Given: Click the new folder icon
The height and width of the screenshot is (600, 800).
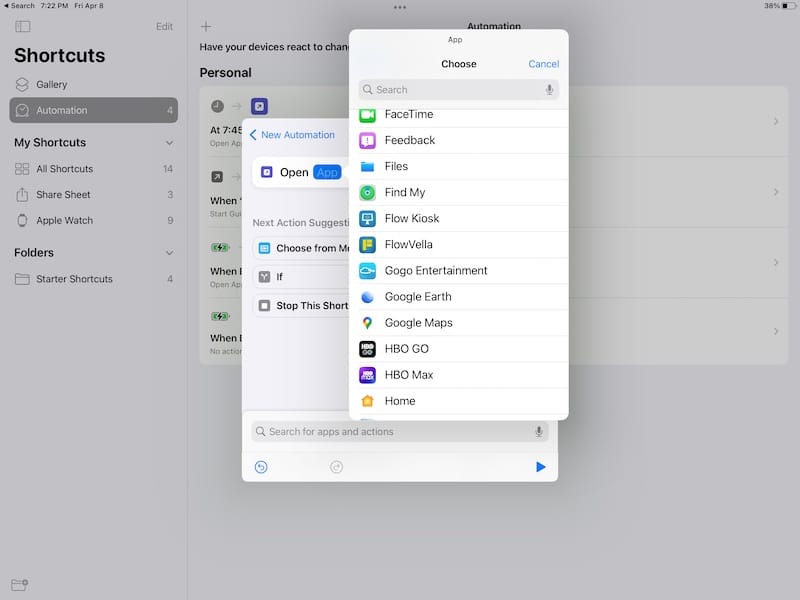Looking at the screenshot, I should click(19, 585).
